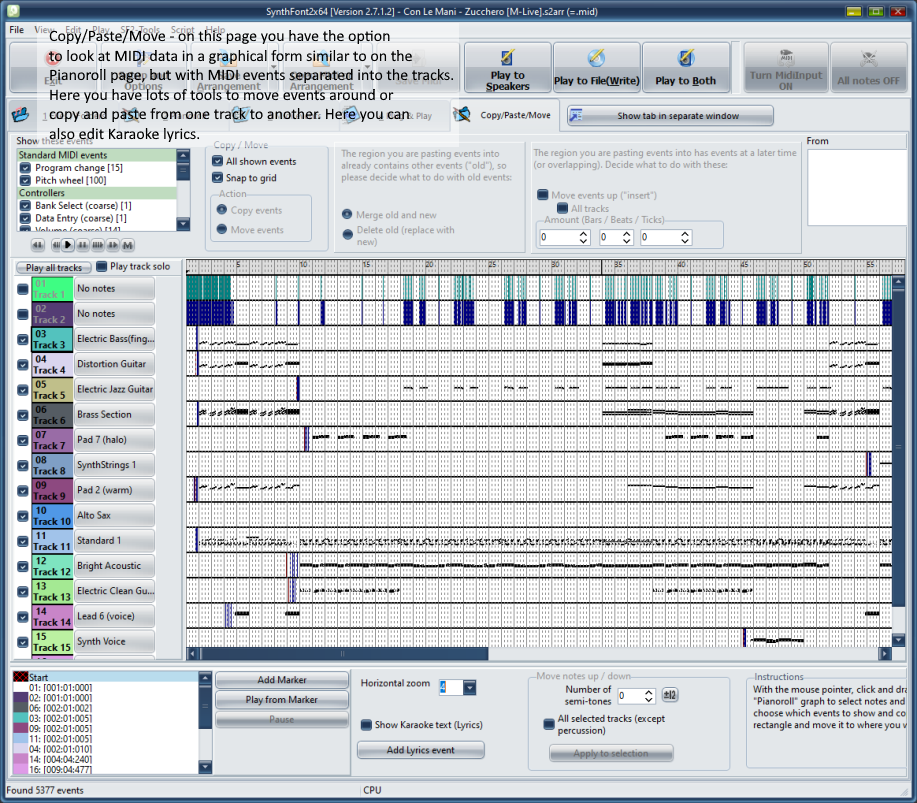Click the Add Lyrics event button
The height and width of the screenshot is (803, 917).
(420, 750)
